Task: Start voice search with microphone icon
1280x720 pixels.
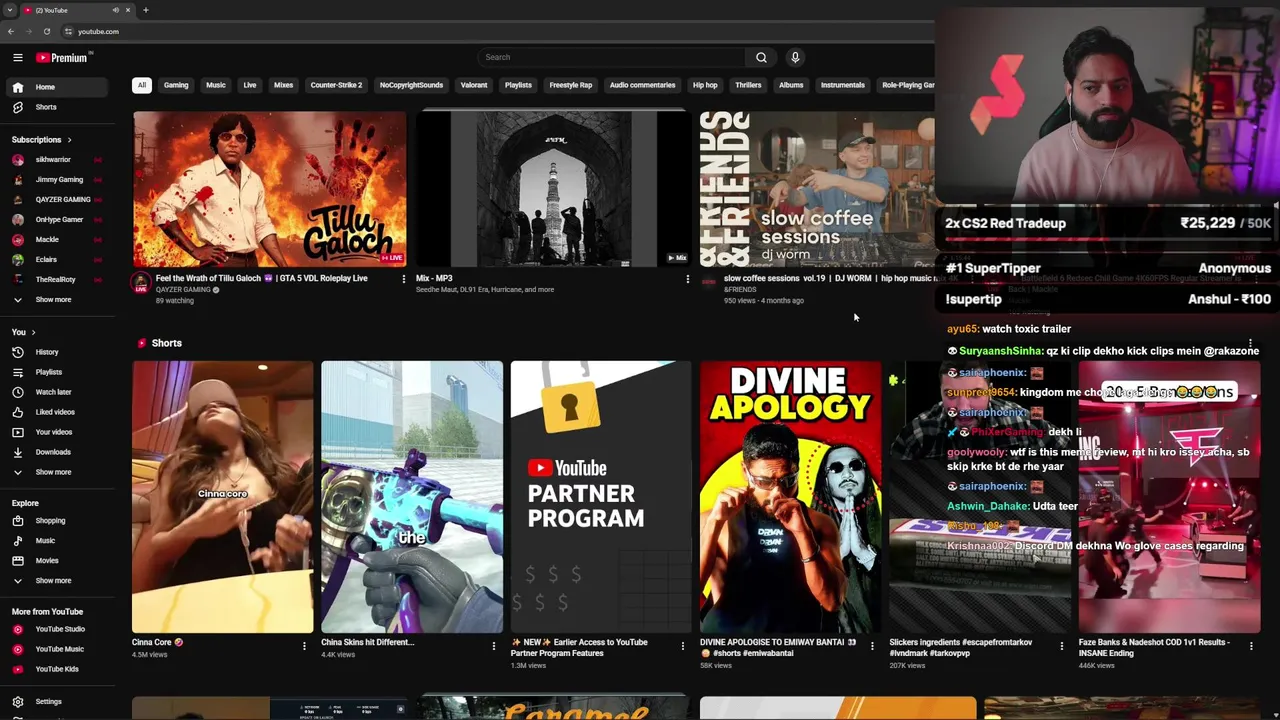Action: pos(795,57)
